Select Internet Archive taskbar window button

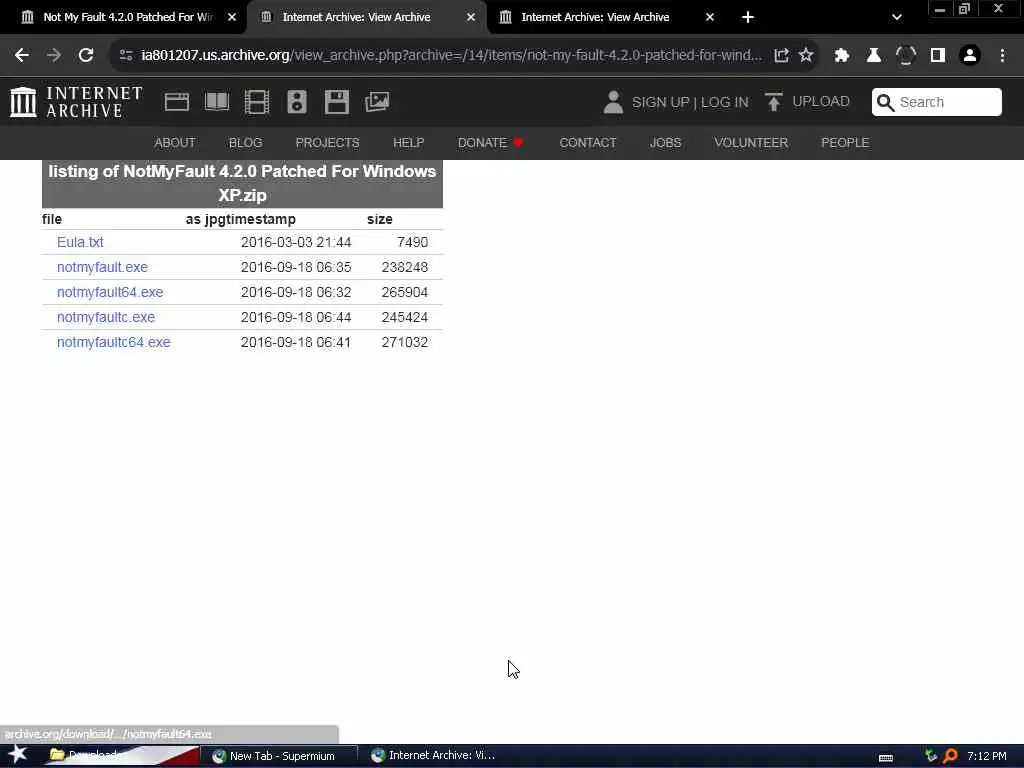(433, 756)
